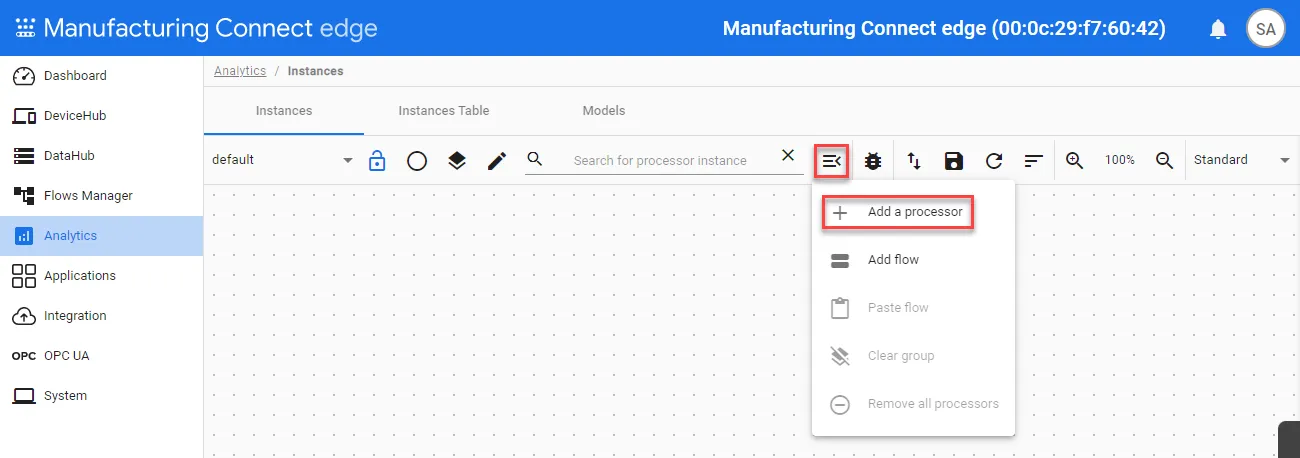
Task: Click the Instances breadcrumb text
Action: click(315, 71)
